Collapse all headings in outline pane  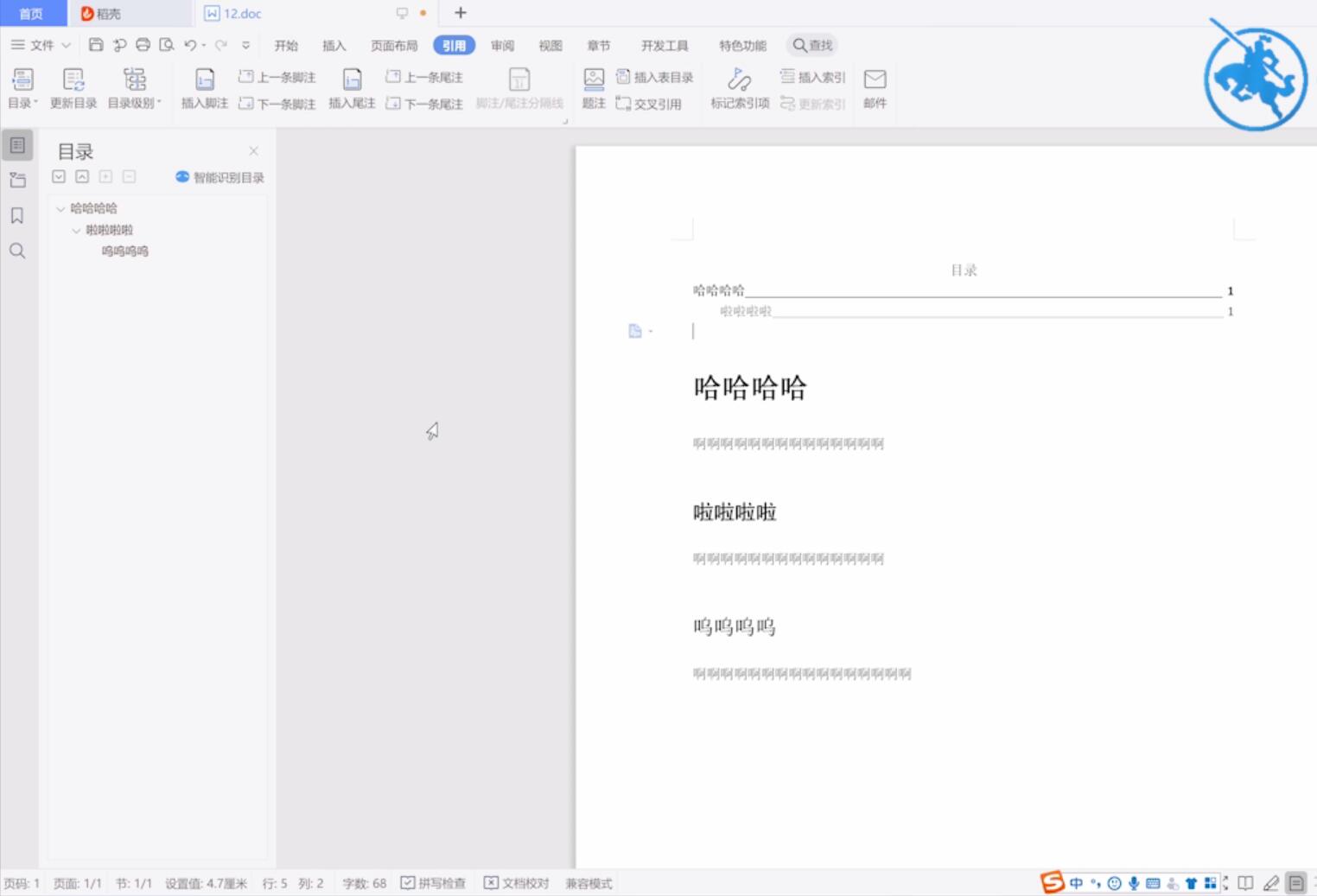coord(82,177)
